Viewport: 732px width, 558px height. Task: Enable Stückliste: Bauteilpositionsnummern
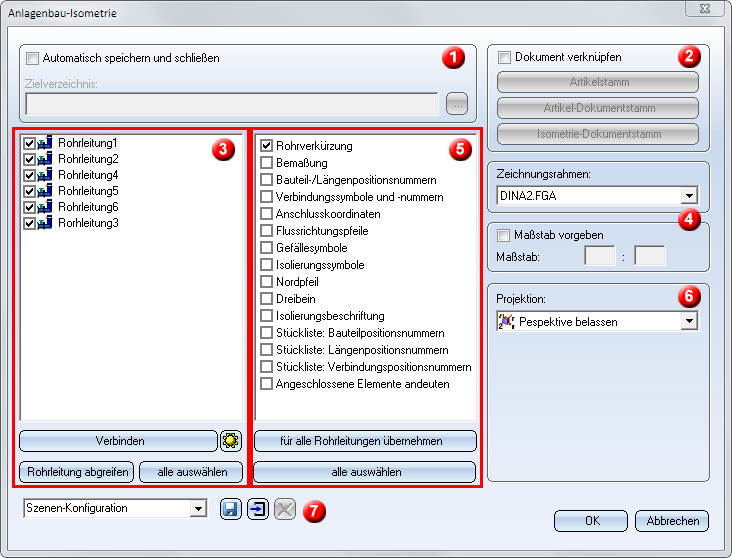click(267, 333)
